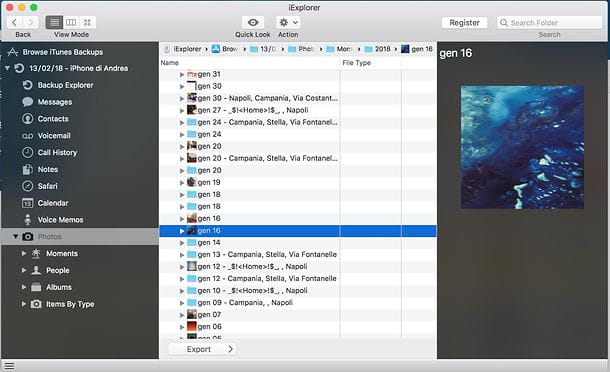Expand Moments in the sidebar
This screenshot has height=372, width=610.
tap(24, 253)
